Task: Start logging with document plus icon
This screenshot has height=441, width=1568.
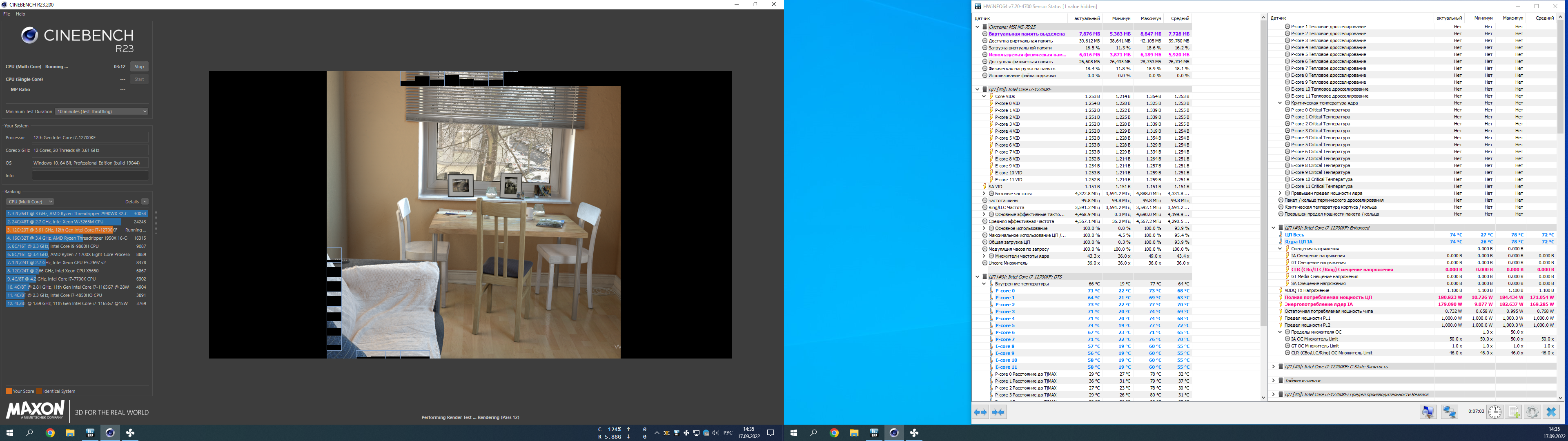Action: tap(1514, 412)
